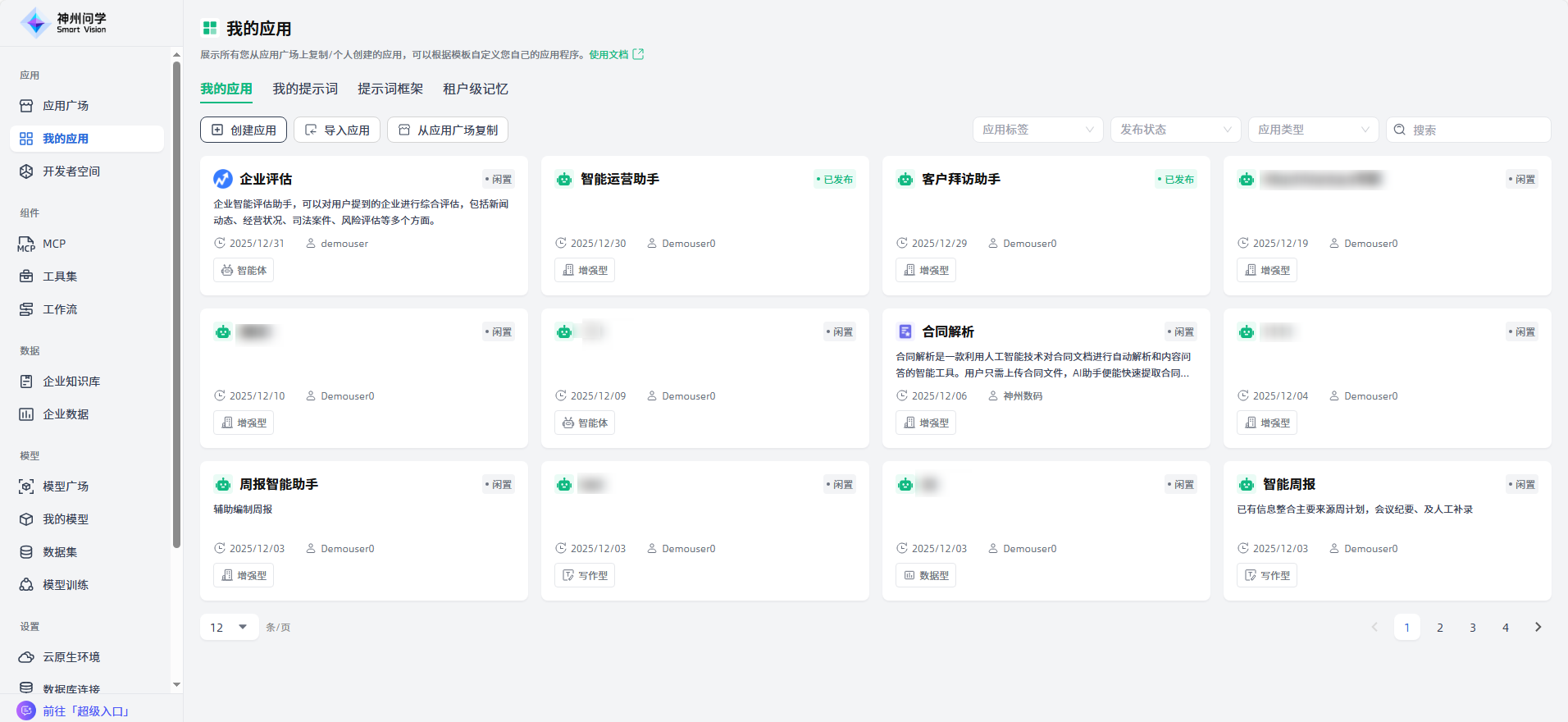Open 云原生环境 settings in sidebar

point(71,657)
